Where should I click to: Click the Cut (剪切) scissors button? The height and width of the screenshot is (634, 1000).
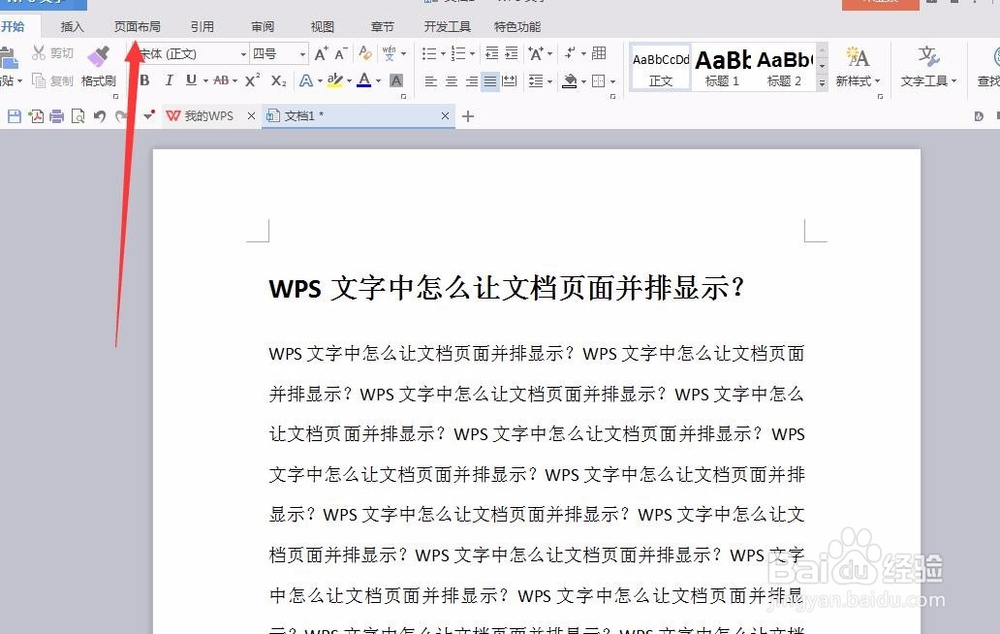pyautogui.click(x=53, y=53)
